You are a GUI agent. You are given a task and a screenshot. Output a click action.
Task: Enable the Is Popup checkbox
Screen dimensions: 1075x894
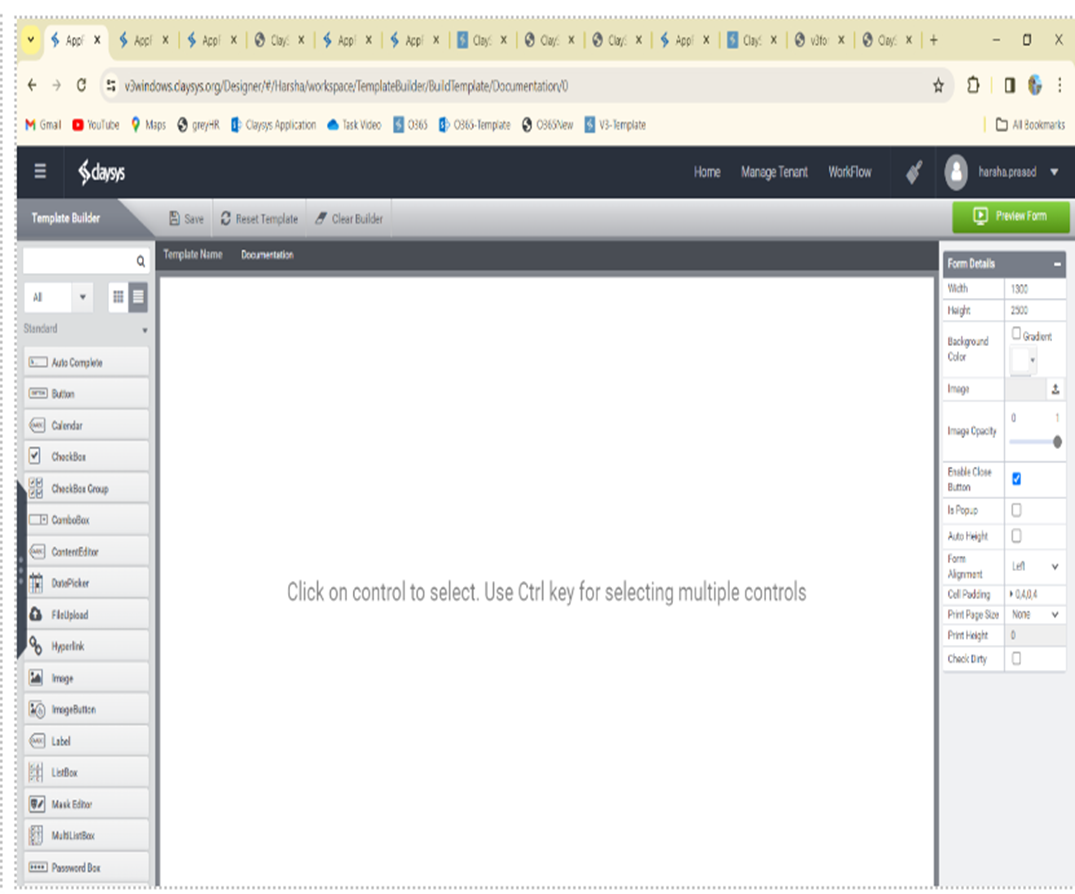pos(1016,510)
